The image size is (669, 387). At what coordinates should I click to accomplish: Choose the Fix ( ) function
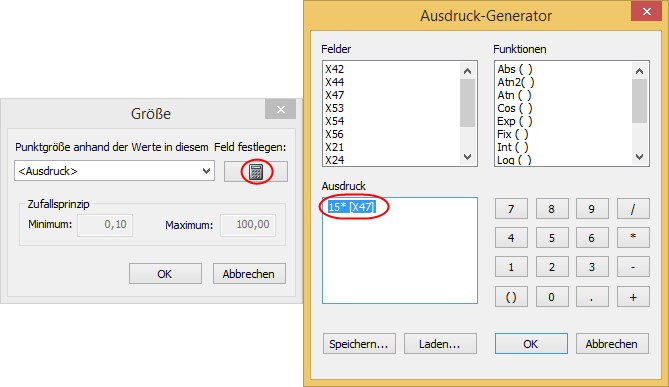pyautogui.click(x=513, y=134)
